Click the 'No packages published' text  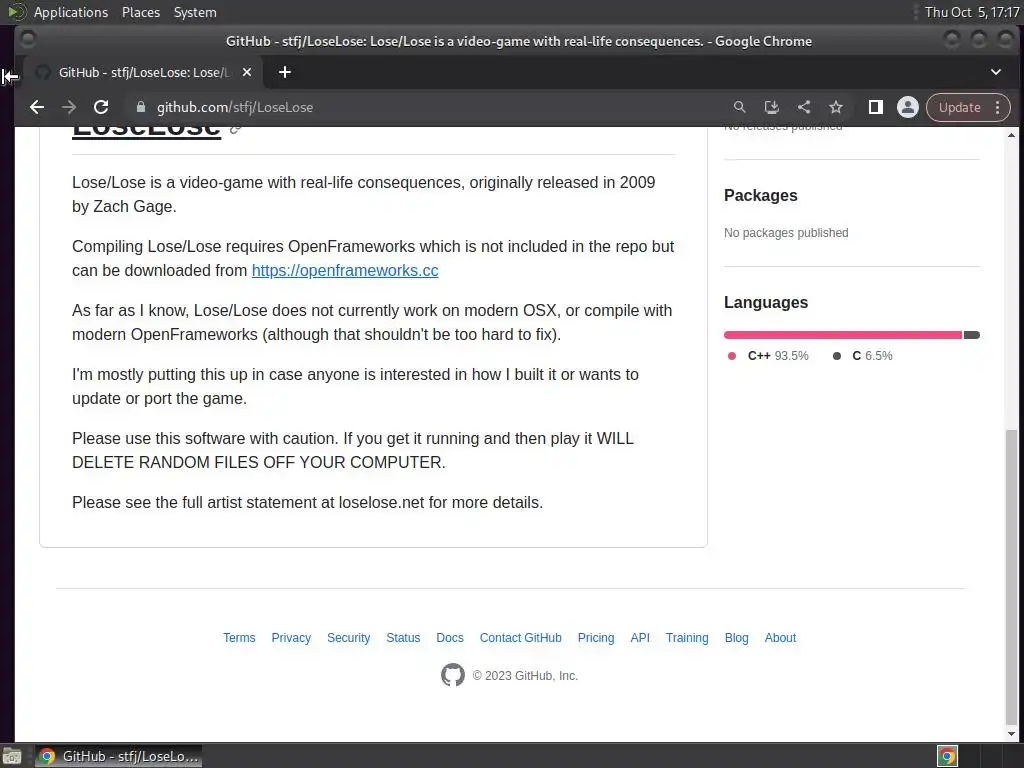[x=786, y=232]
